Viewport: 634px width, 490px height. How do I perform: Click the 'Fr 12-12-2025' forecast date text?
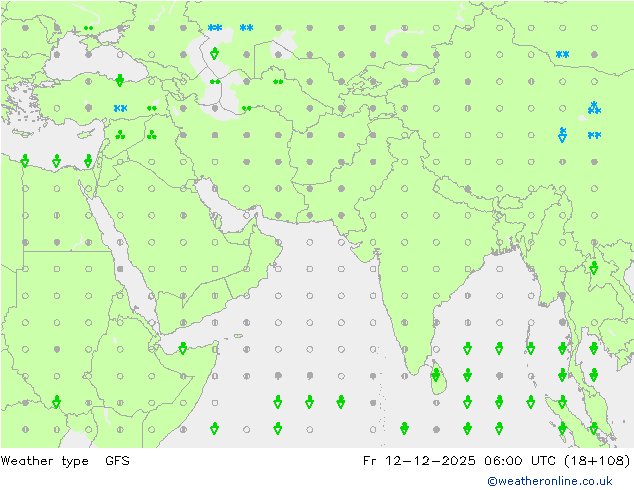[x=419, y=460]
